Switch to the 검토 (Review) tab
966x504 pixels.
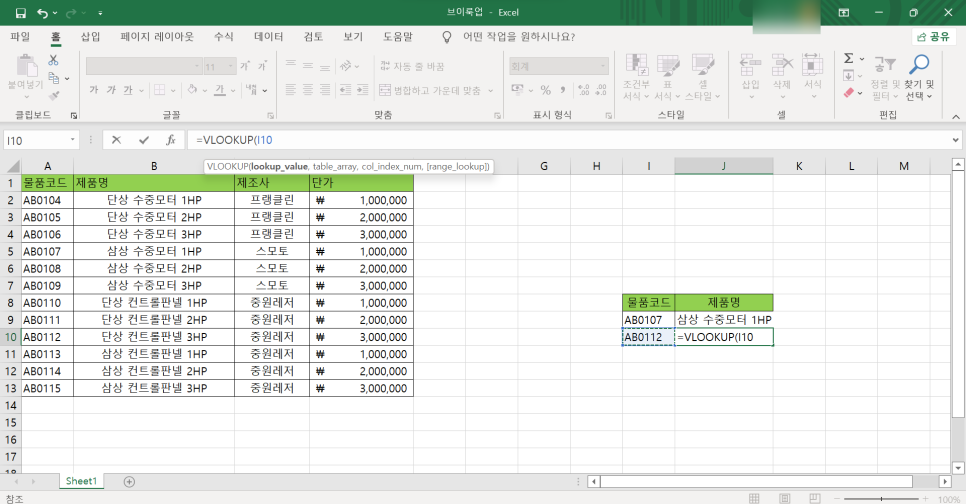[x=313, y=37]
